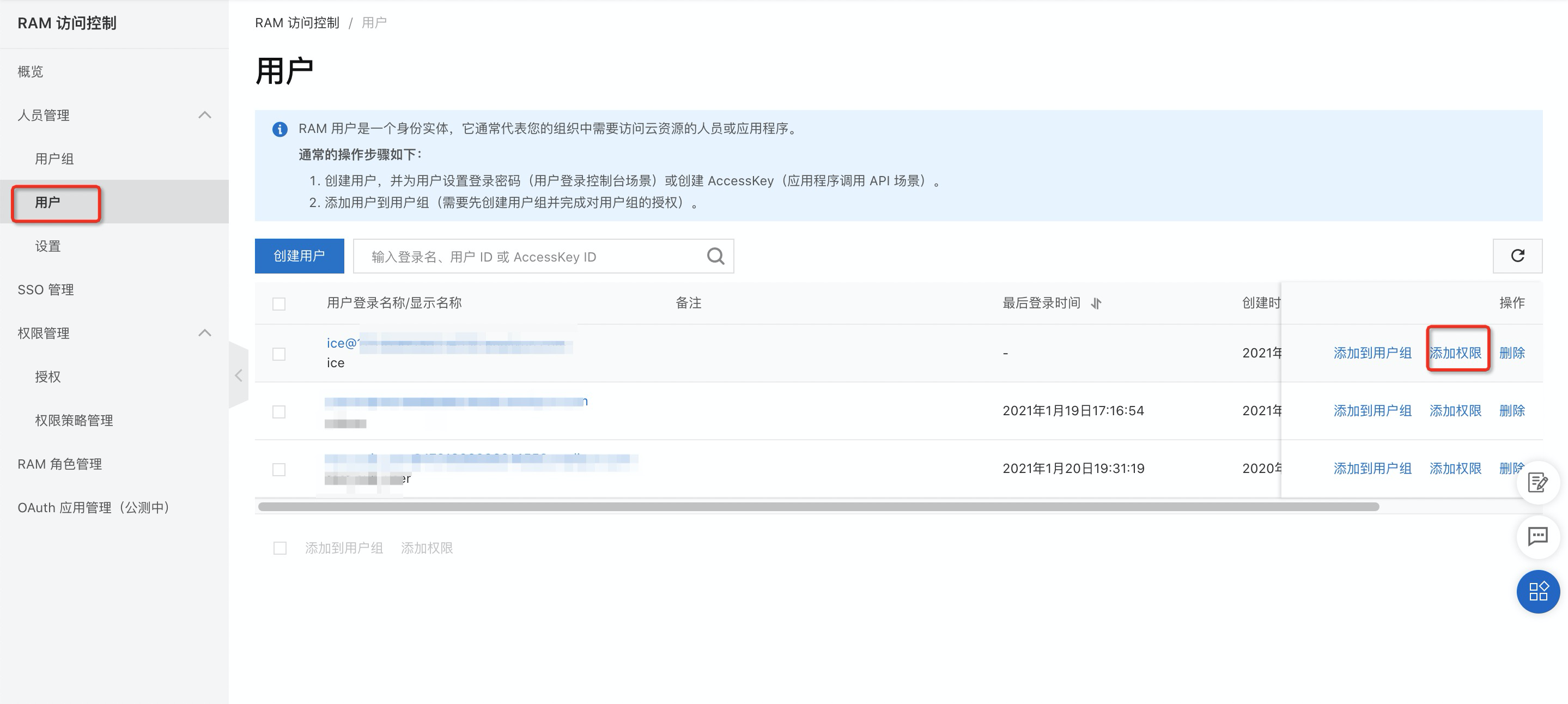Image resolution: width=1568 pixels, height=704 pixels.
Task: Click bottom batch 添加权限 link
Action: click(x=427, y=548)
